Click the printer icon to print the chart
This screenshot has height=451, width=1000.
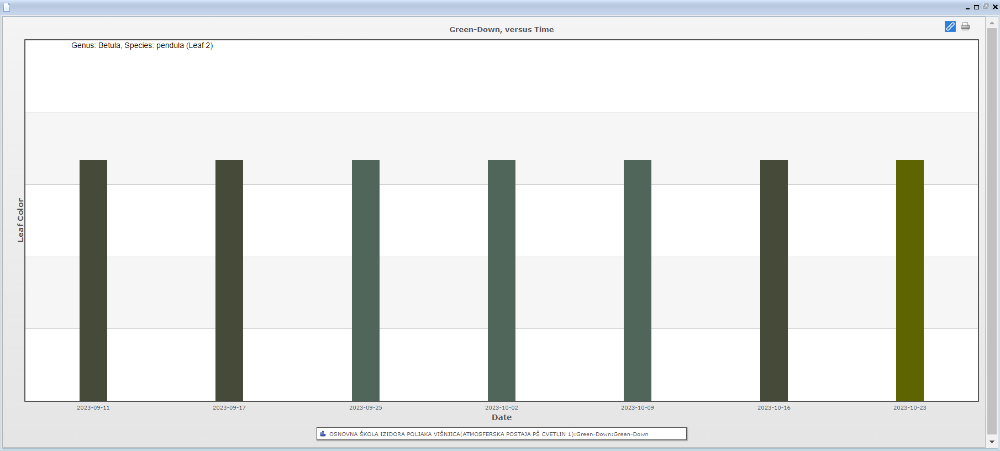coord(965,26)
